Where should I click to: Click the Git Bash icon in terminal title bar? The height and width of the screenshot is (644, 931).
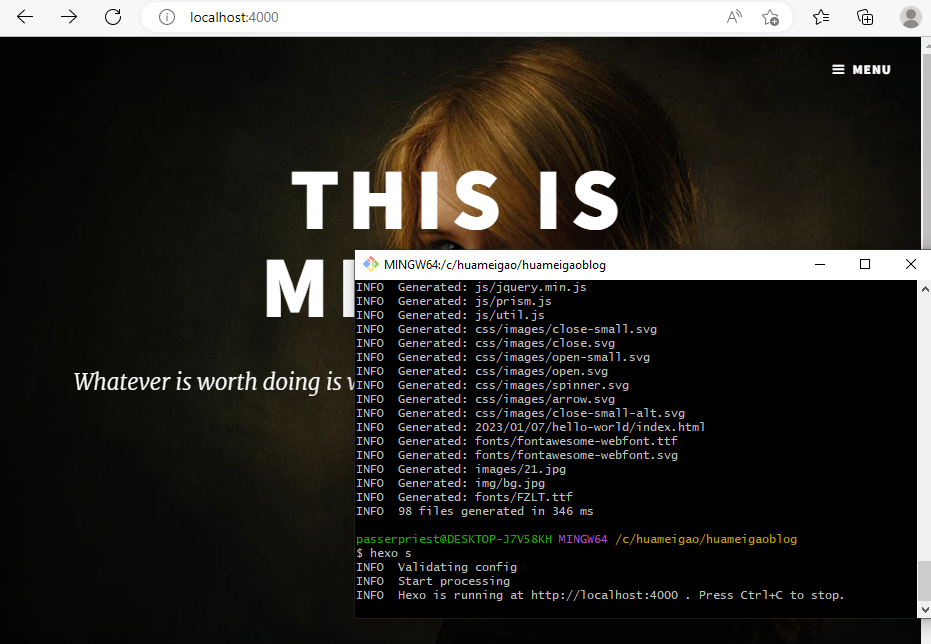click(370, 265)
